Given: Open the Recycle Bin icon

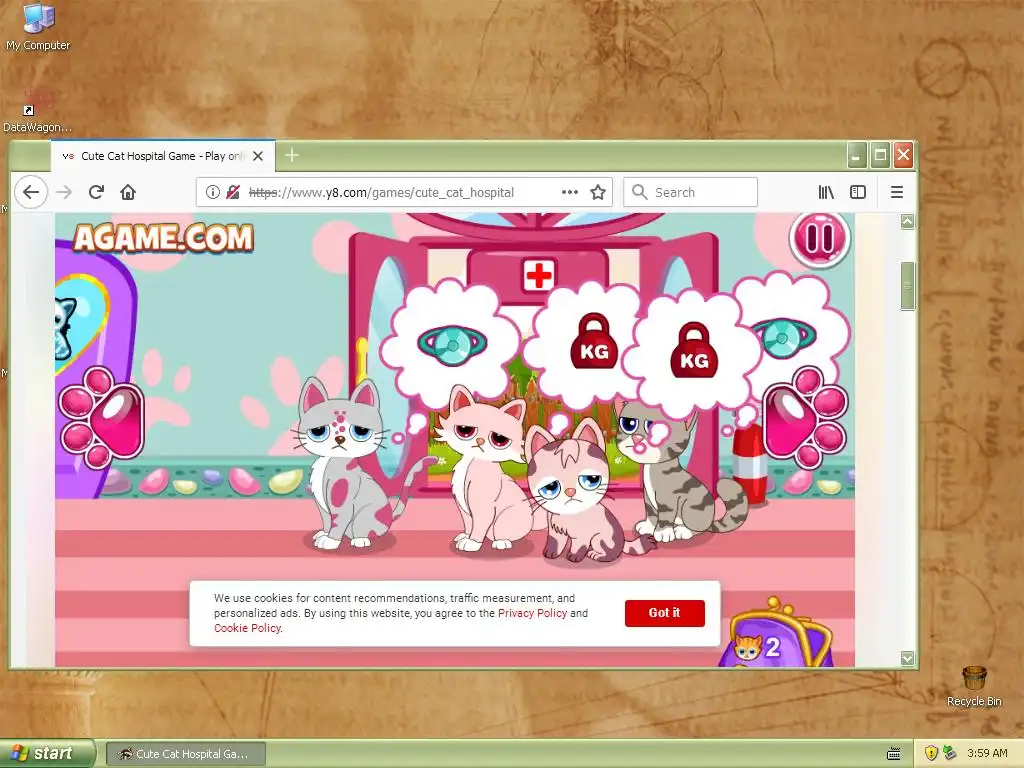Looking at the screenshot, I should [974, 686].
